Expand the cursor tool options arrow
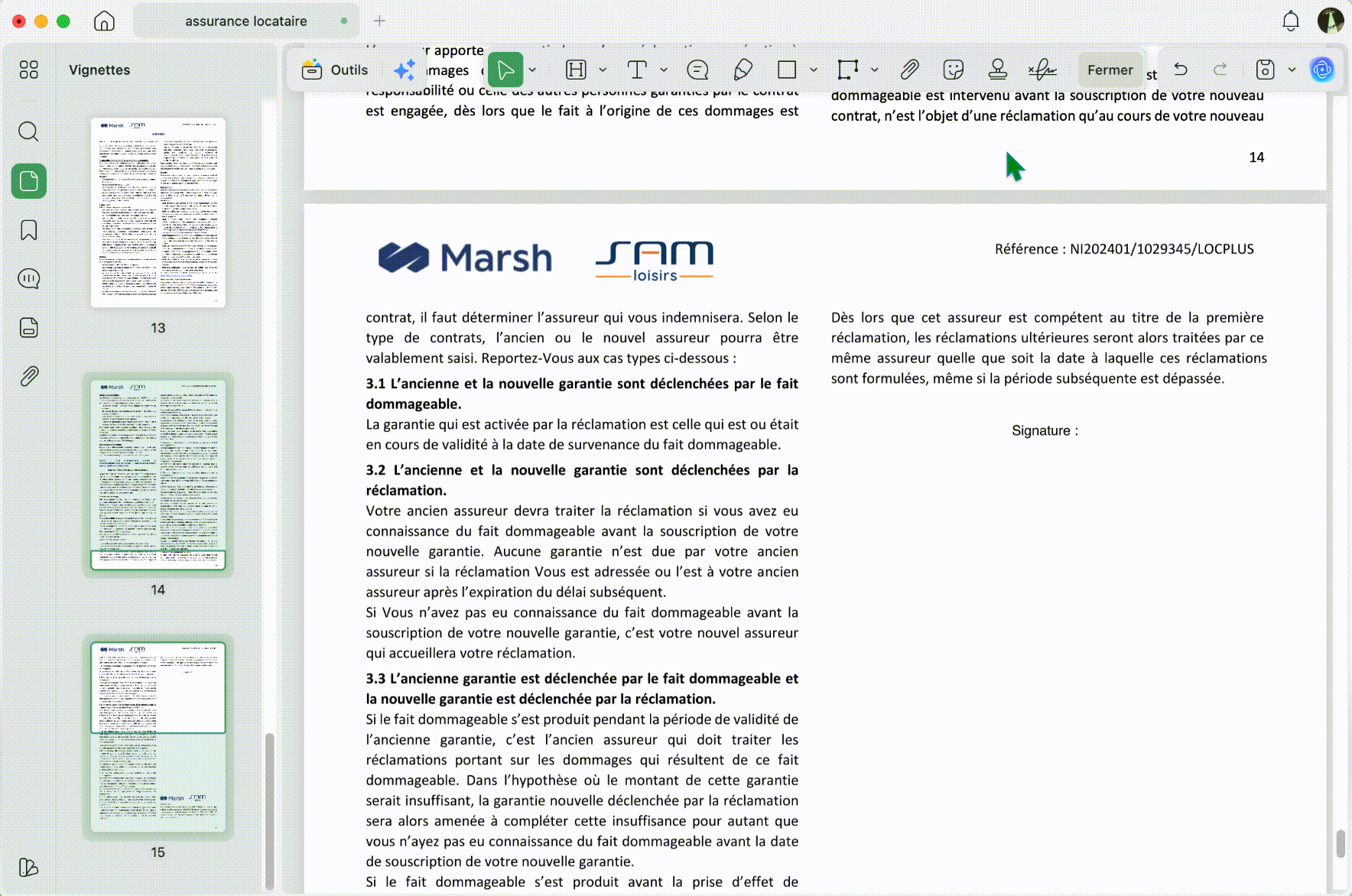 [x=532, y=70]
